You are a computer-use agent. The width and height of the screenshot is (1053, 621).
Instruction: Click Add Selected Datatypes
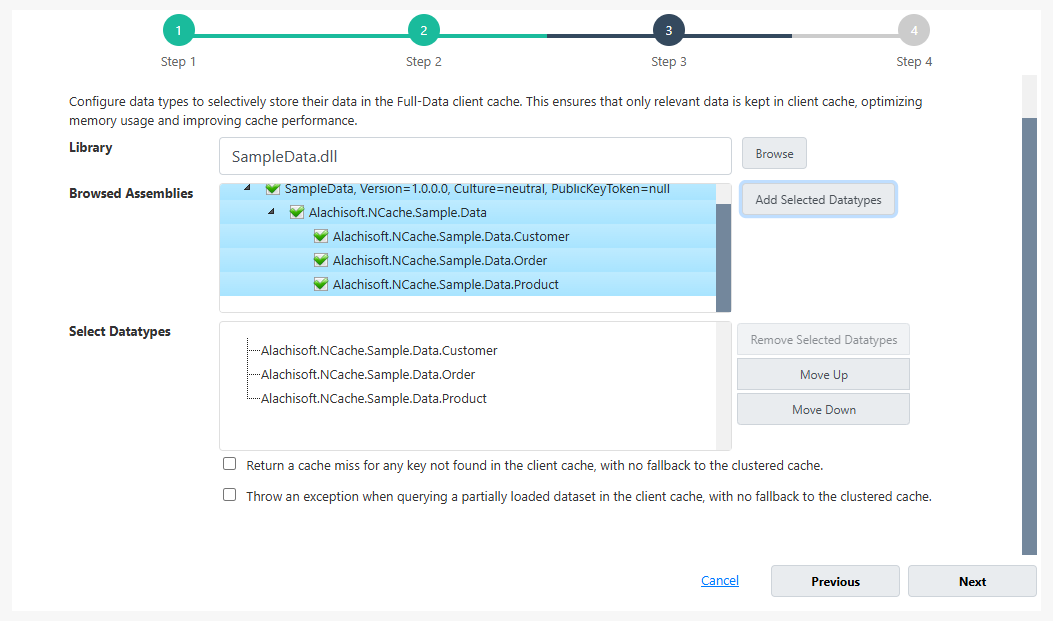coord(818,199)
